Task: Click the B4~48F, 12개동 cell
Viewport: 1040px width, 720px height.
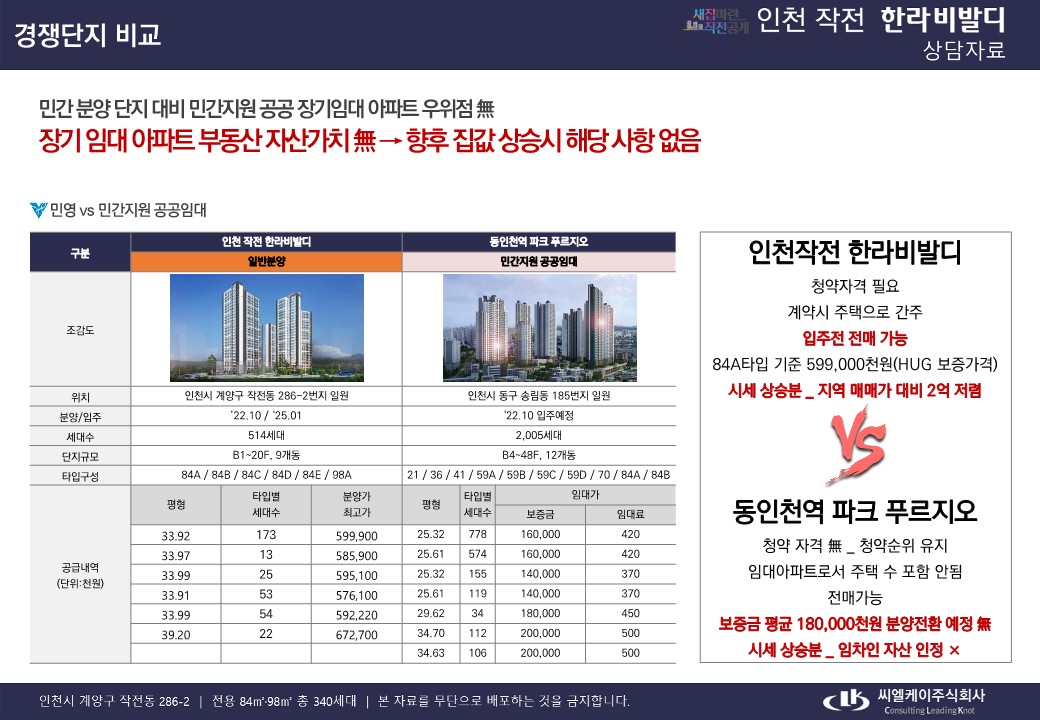Action: coord(539,455)
